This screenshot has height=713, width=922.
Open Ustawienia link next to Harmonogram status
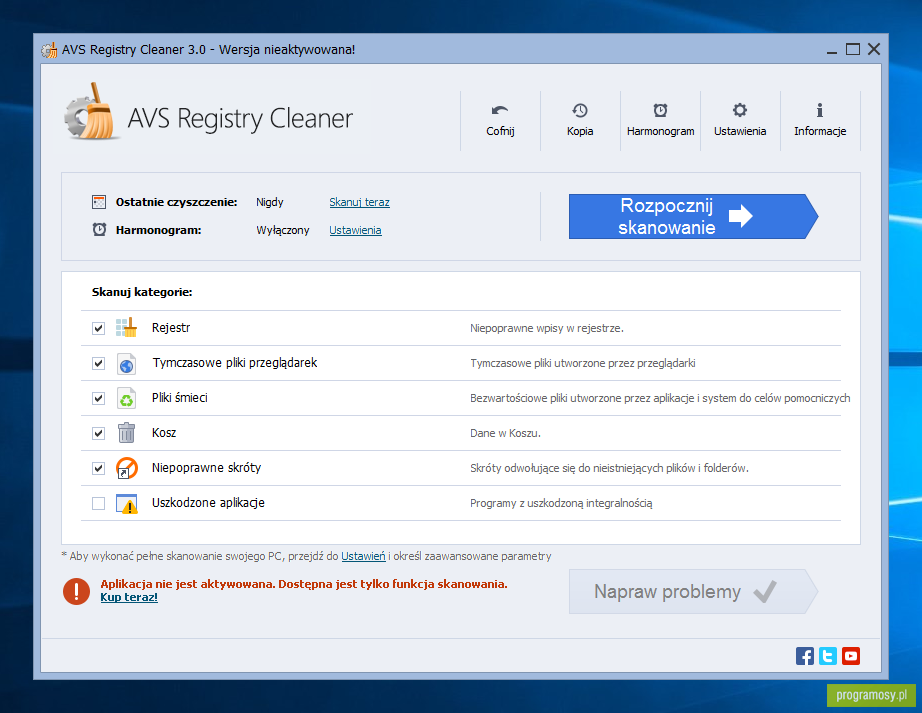coord(355,230)
